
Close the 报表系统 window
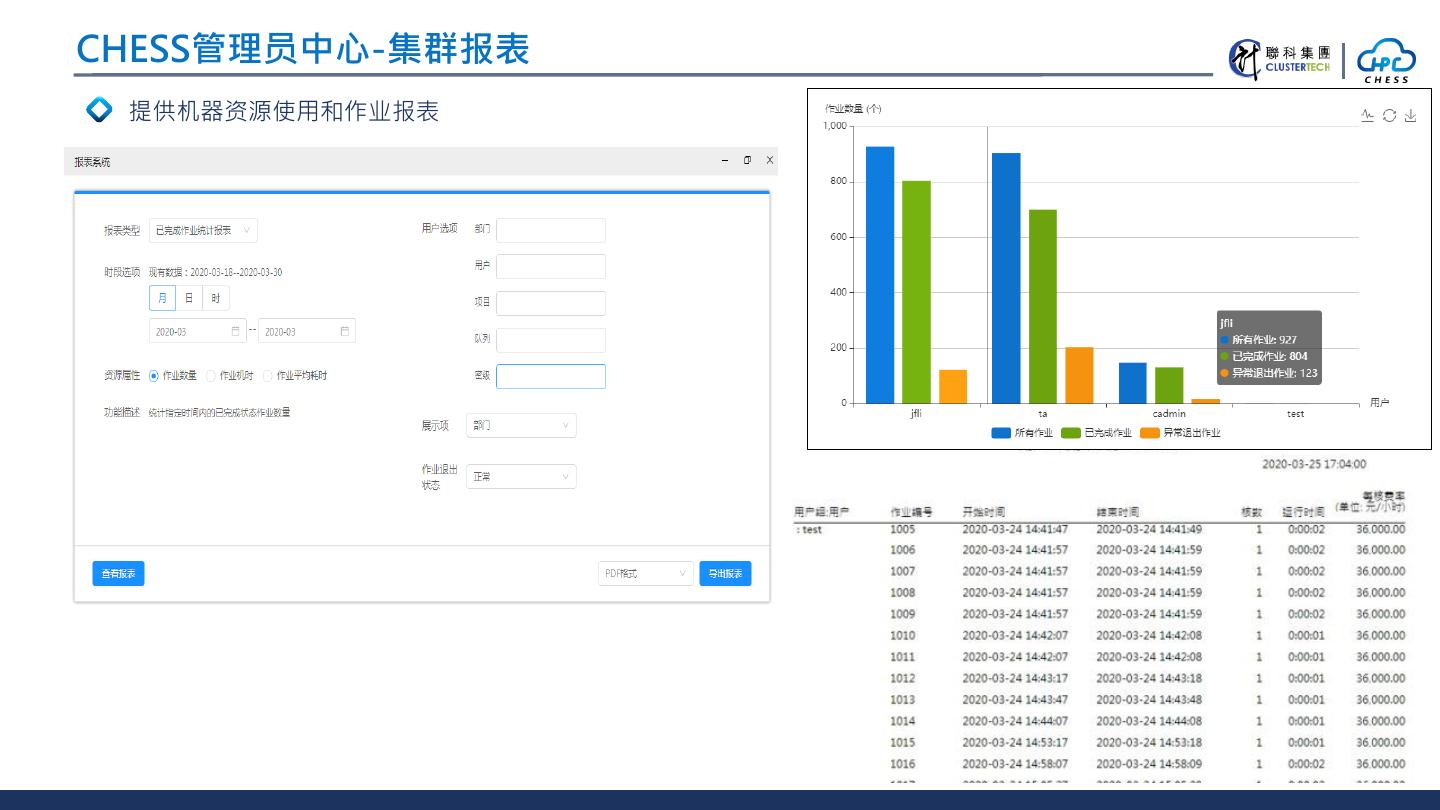[769, 160]
